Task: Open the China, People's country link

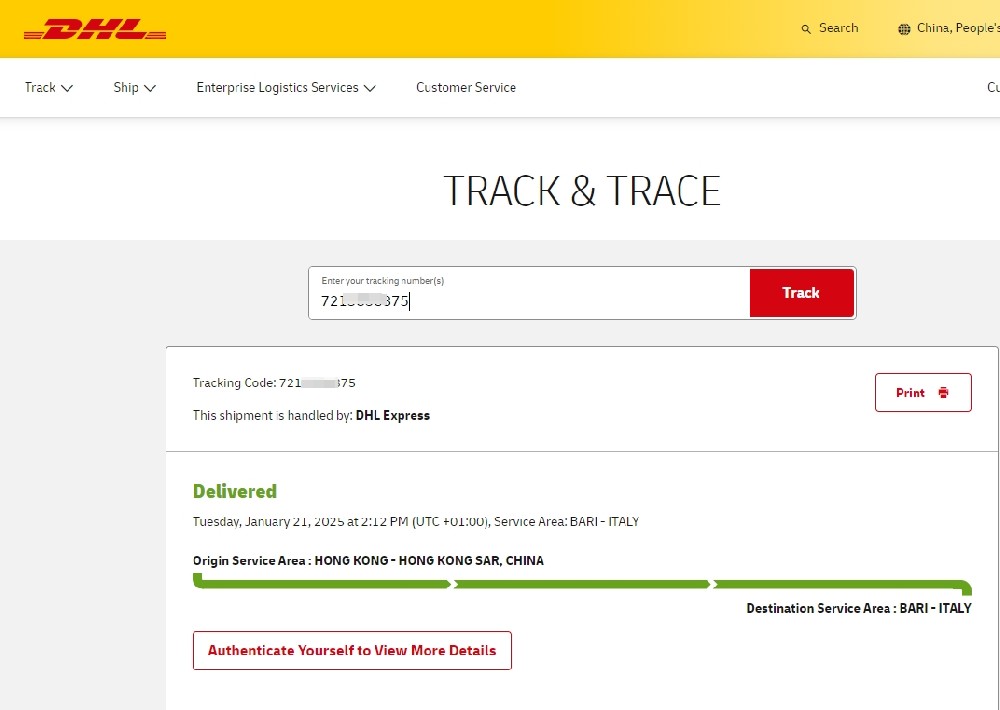Action: [x=957, y=28]
